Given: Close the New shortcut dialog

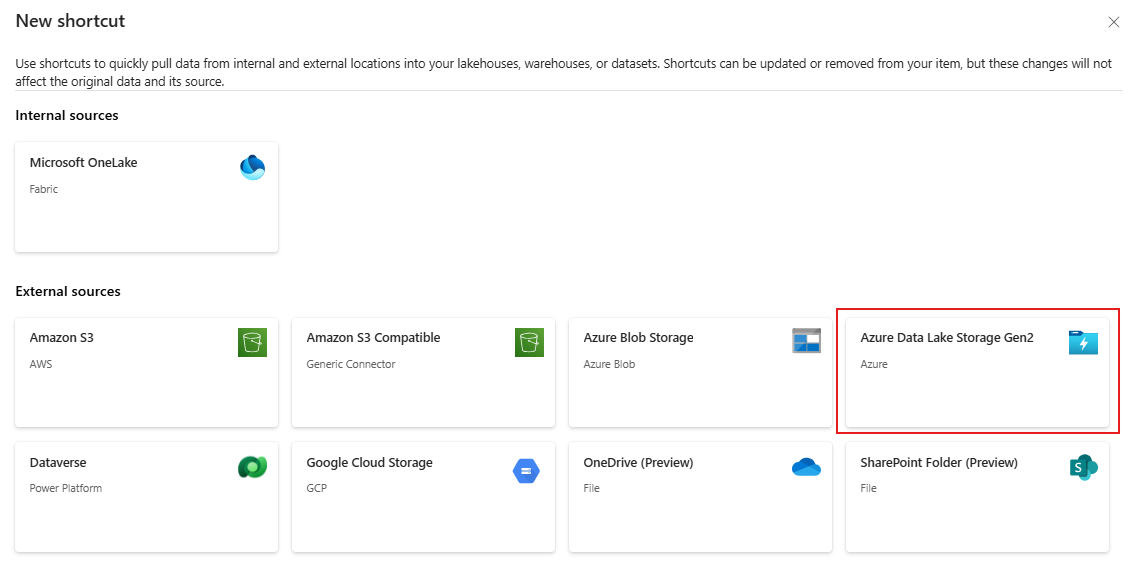Looking at the screenshot, I should [x=1113, y=22].
